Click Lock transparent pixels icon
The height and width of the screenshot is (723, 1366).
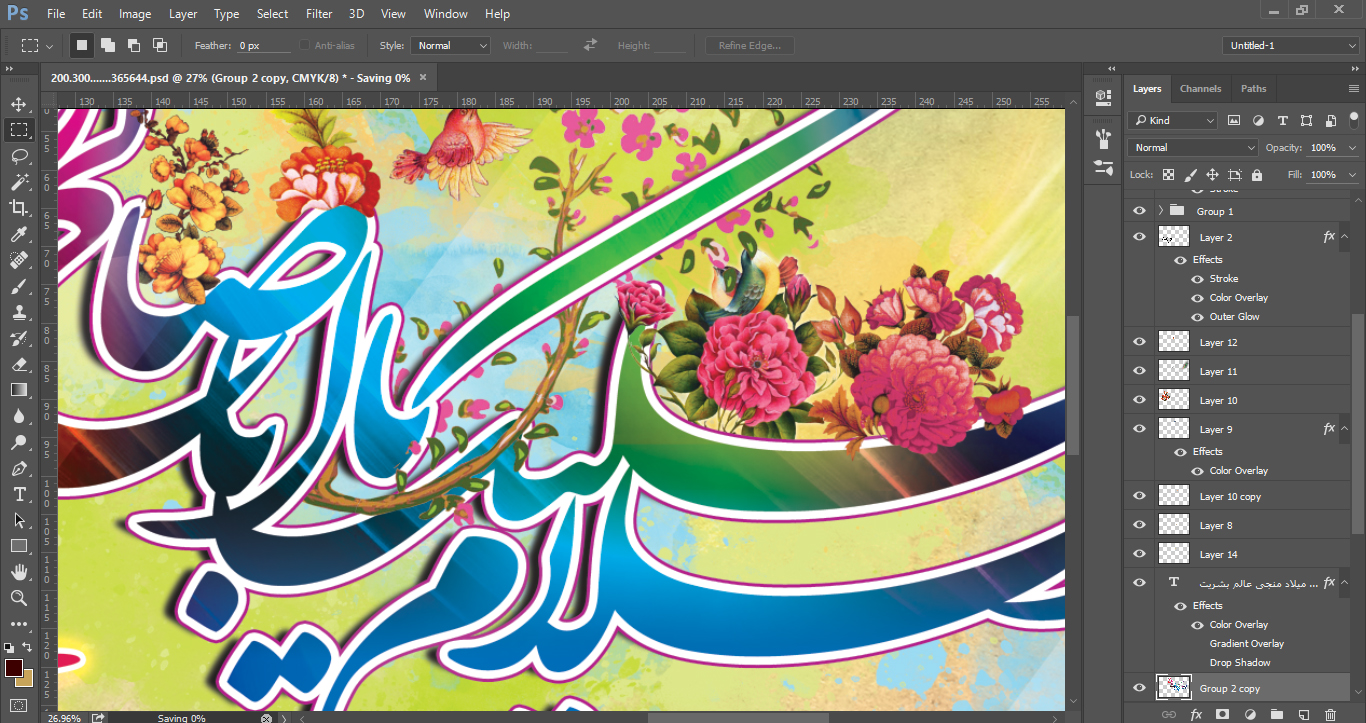tap(1168, 175)
